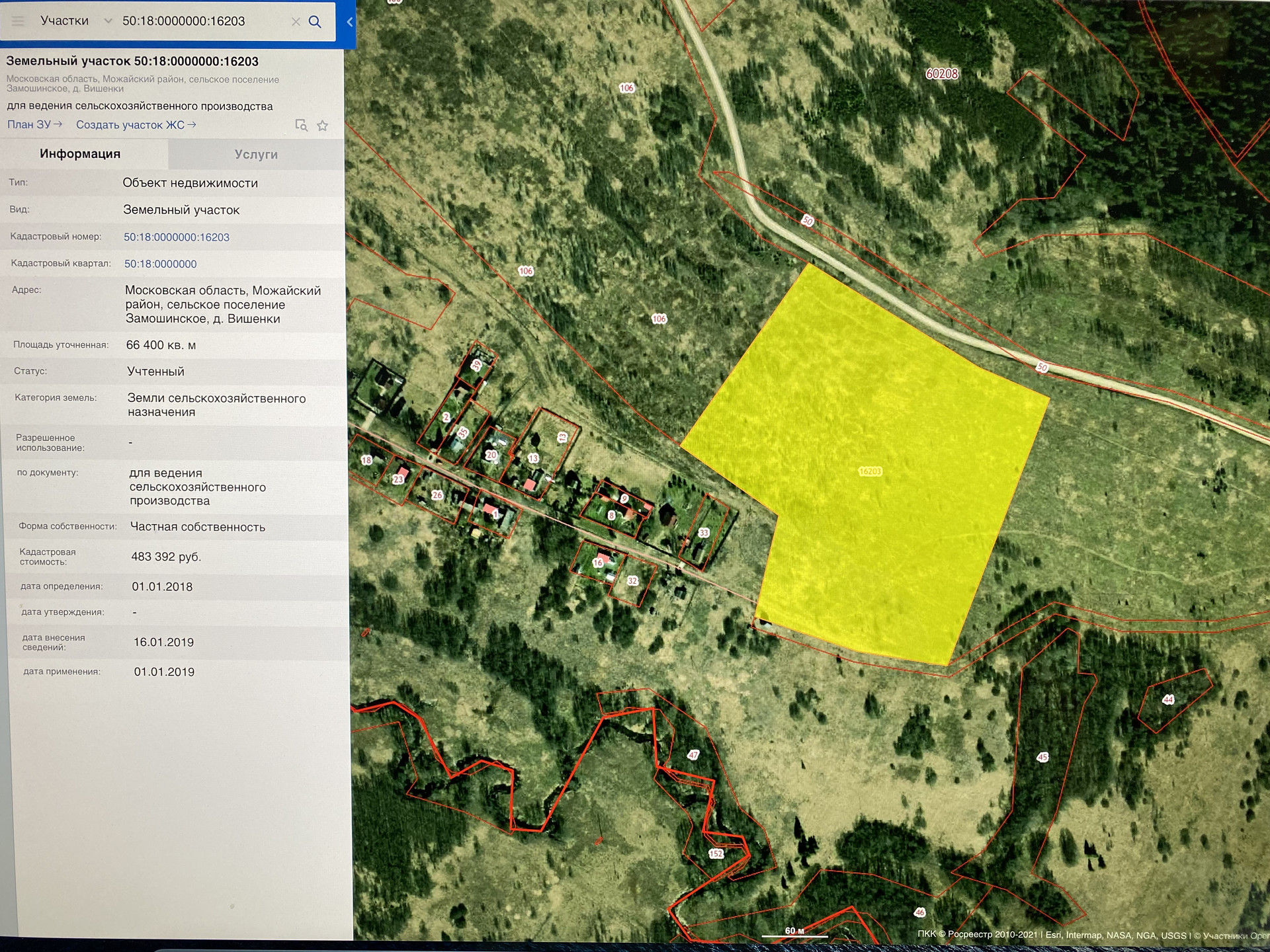This screenshot has height=952, width=1270.
Task: Click cadastral number 50:18:0000000:16203 link
Action: [x=177, y=237]
